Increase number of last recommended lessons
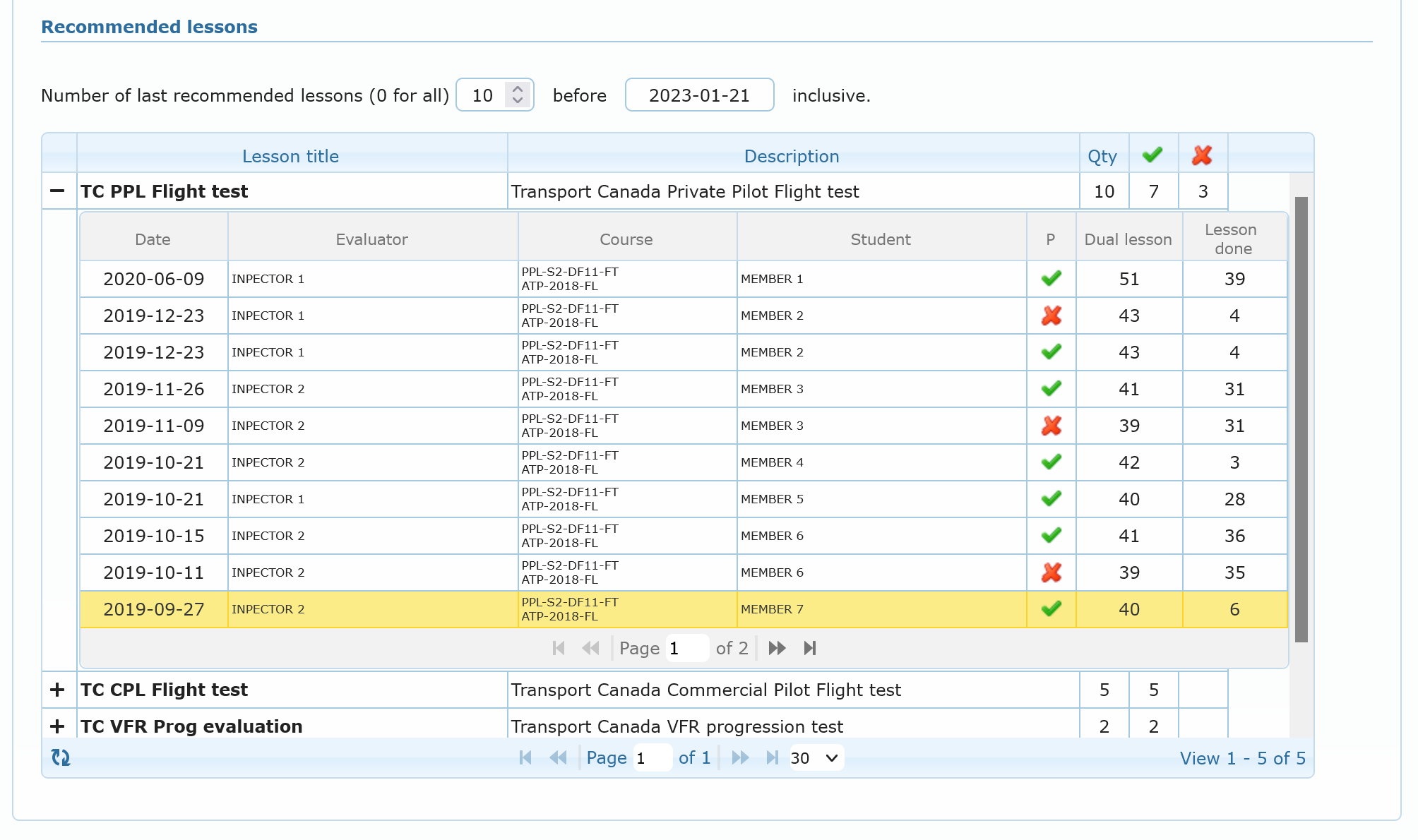 point(518,89)
